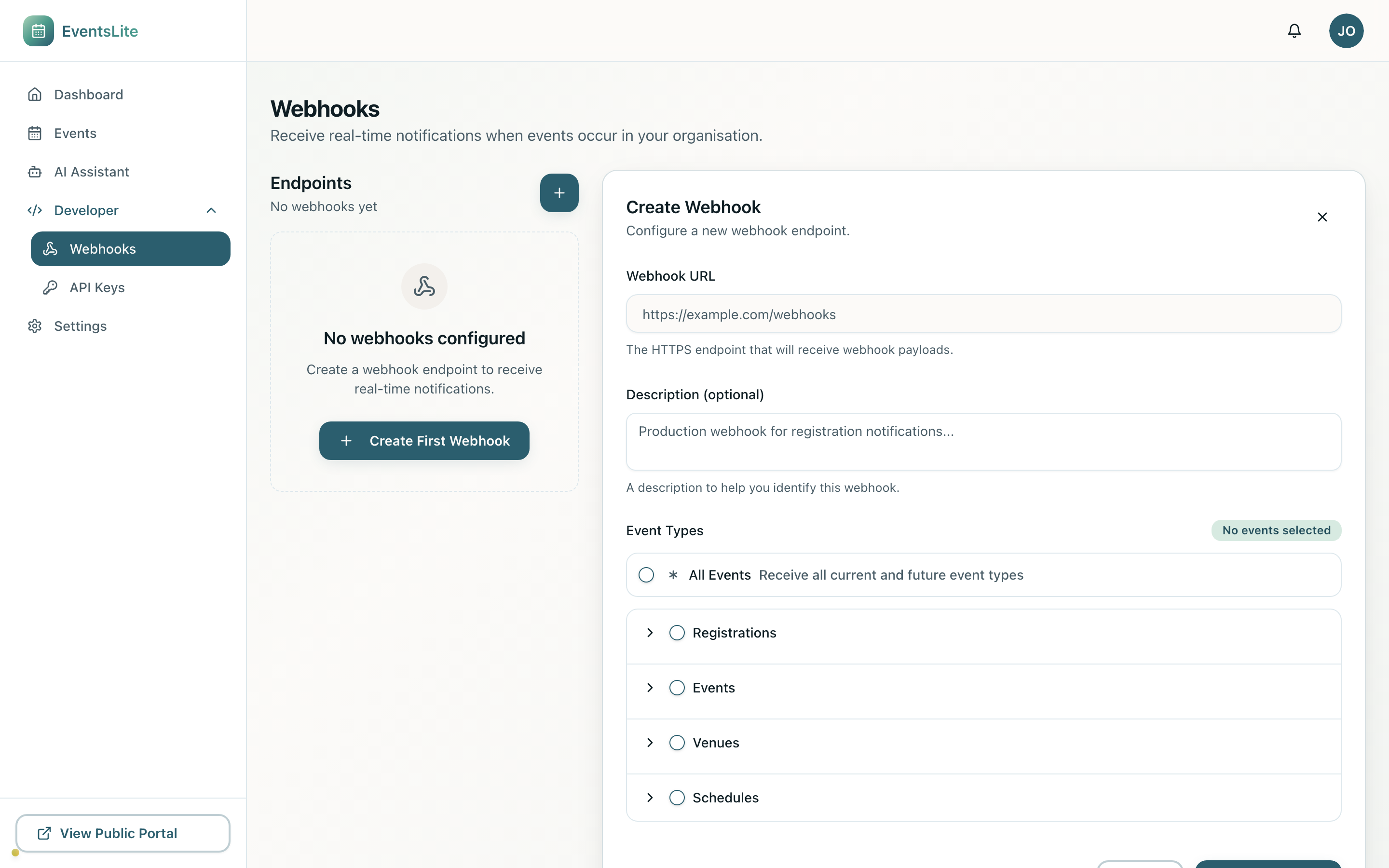This screenshot has height=868, width=1389.
Task: Open AI Assistant page
Action: (x=123, y=172)
